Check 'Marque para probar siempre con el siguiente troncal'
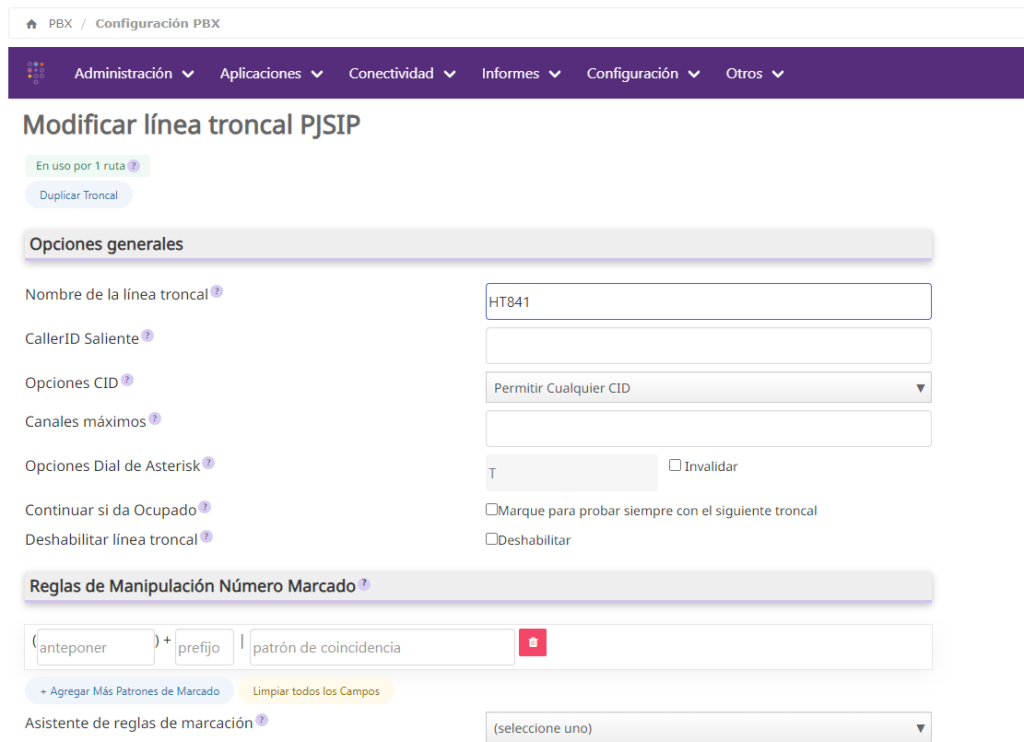1024x742 pixels. point(491,509)
